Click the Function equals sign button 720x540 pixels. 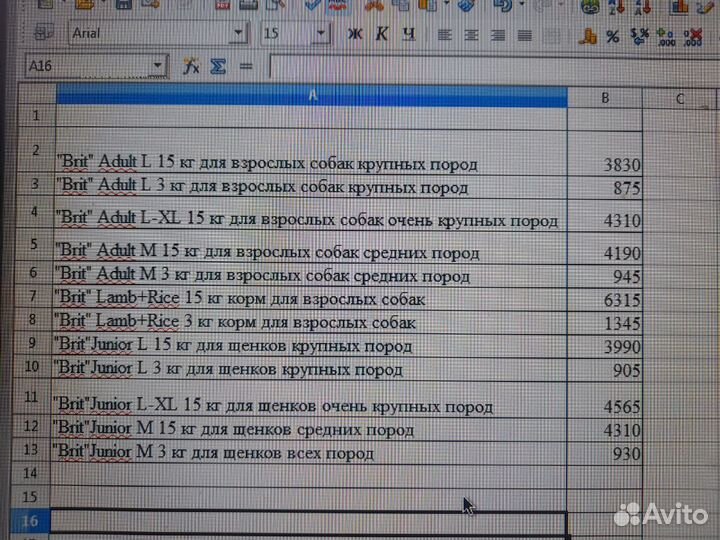246,67
